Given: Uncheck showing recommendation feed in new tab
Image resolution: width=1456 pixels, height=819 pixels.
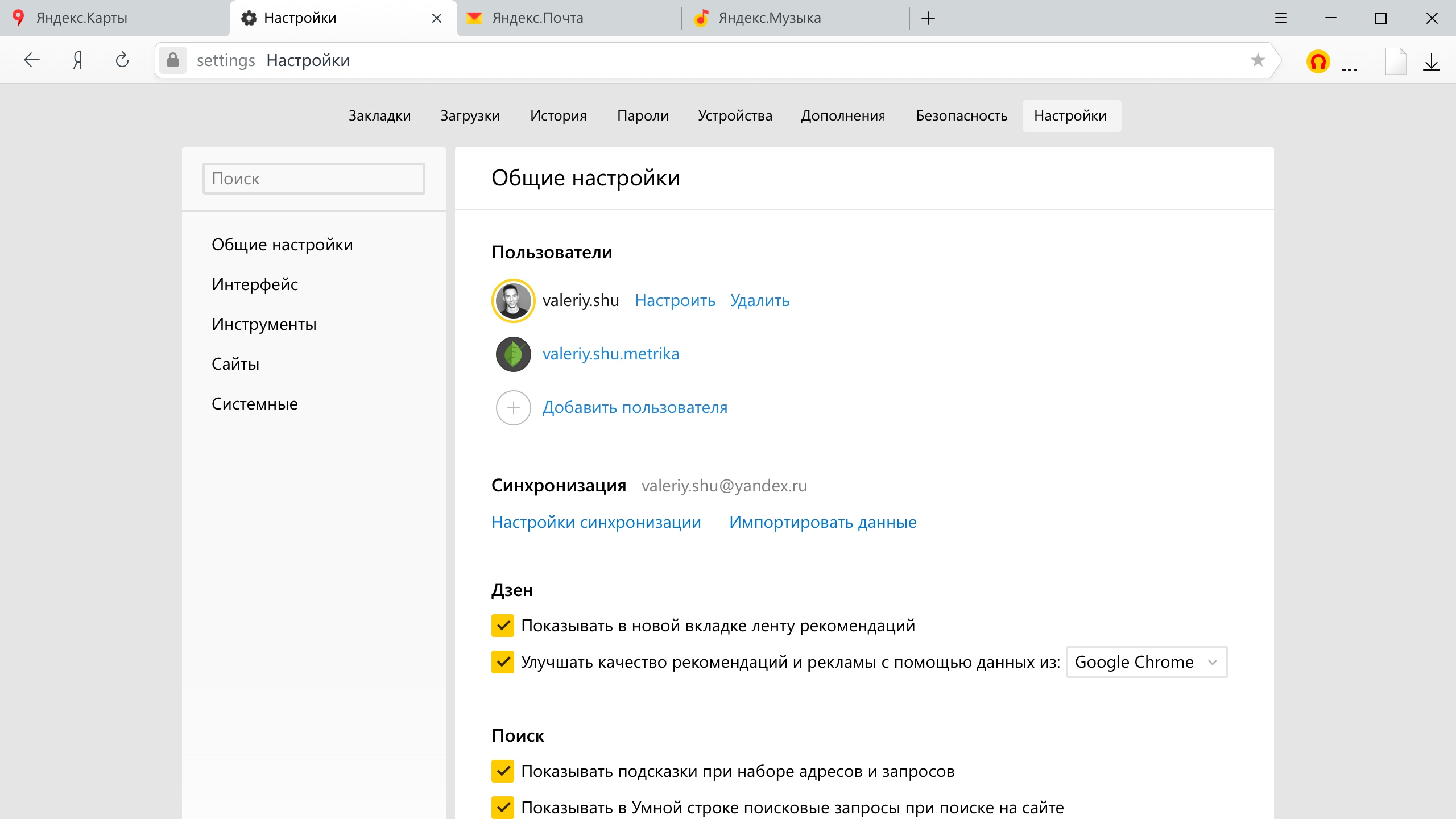Looking at the screenshot, I should (x=503, y=626).
